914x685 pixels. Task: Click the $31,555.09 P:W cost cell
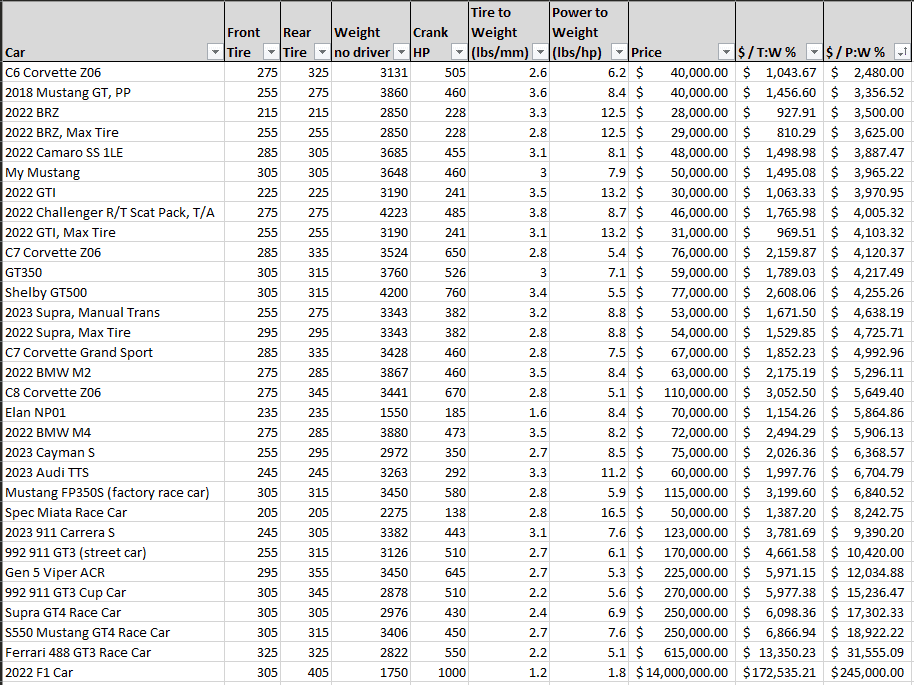[867, 653]
